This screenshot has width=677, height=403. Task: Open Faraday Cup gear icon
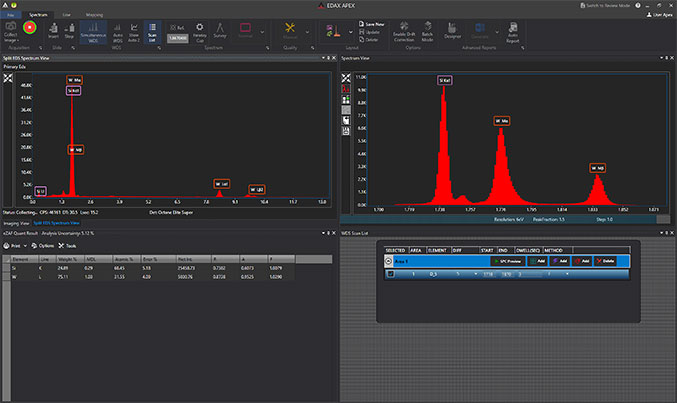[199, 28]
